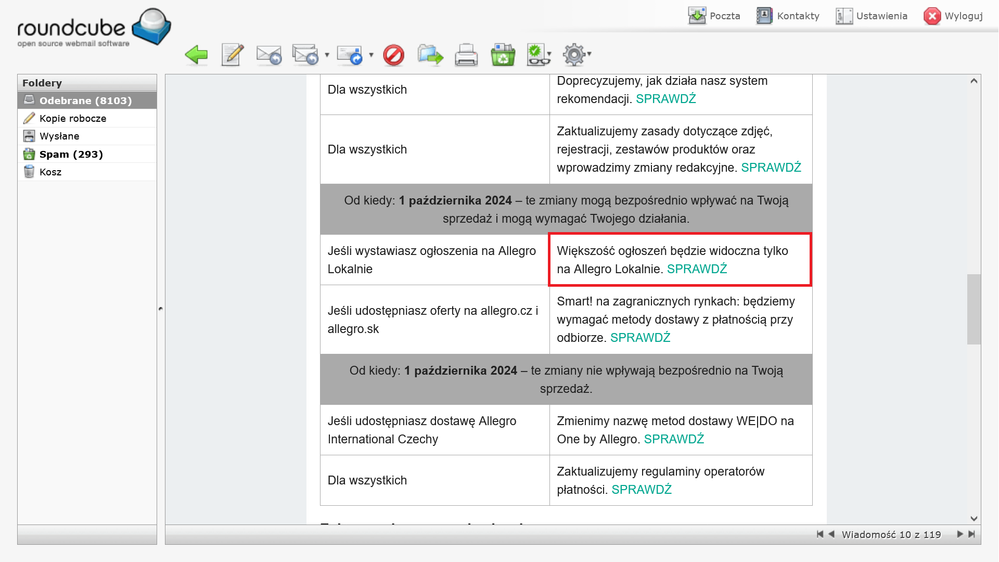Mark message as spam (green bin)
999x562 pixels.
(x=503, y=55)
